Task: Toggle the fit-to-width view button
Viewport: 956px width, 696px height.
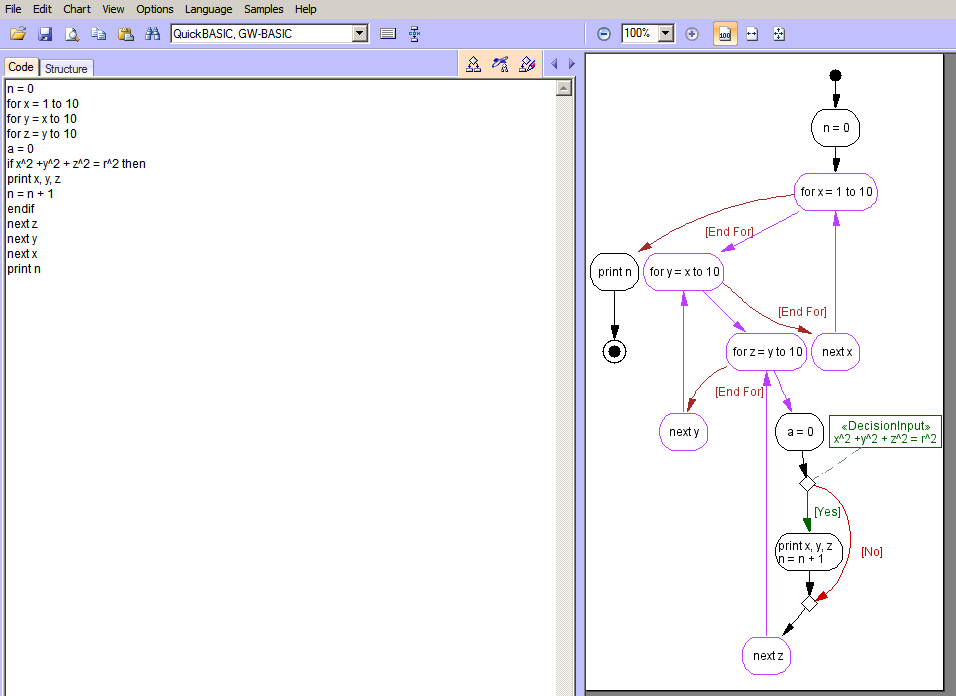Action: click(752, 34)
